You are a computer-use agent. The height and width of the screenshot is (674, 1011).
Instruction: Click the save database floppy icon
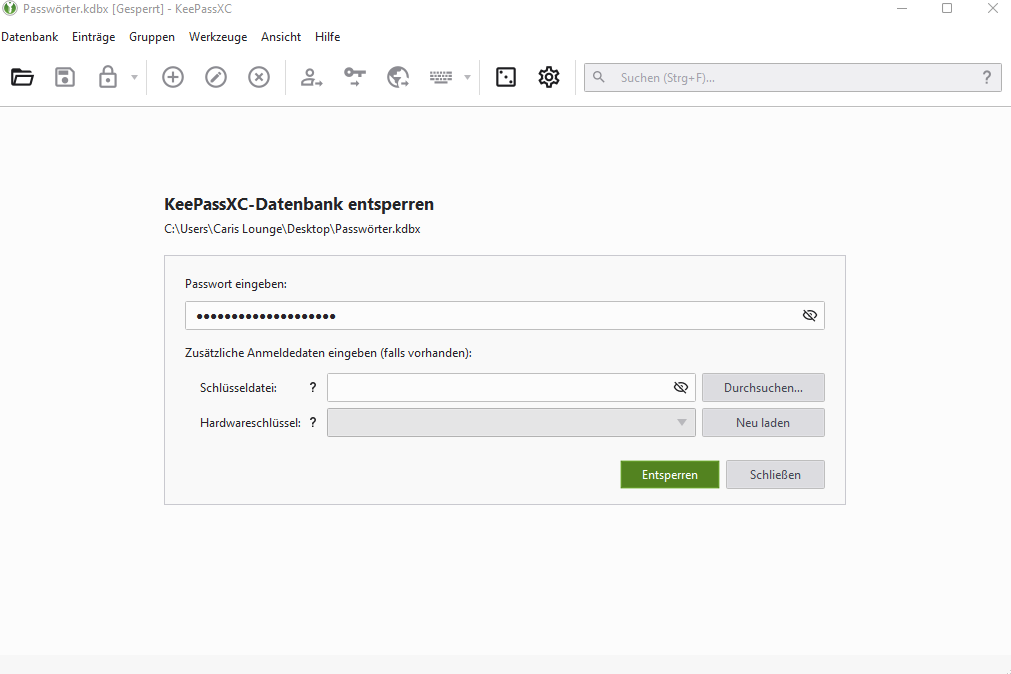pyautogui.click(x=65, y=77)
